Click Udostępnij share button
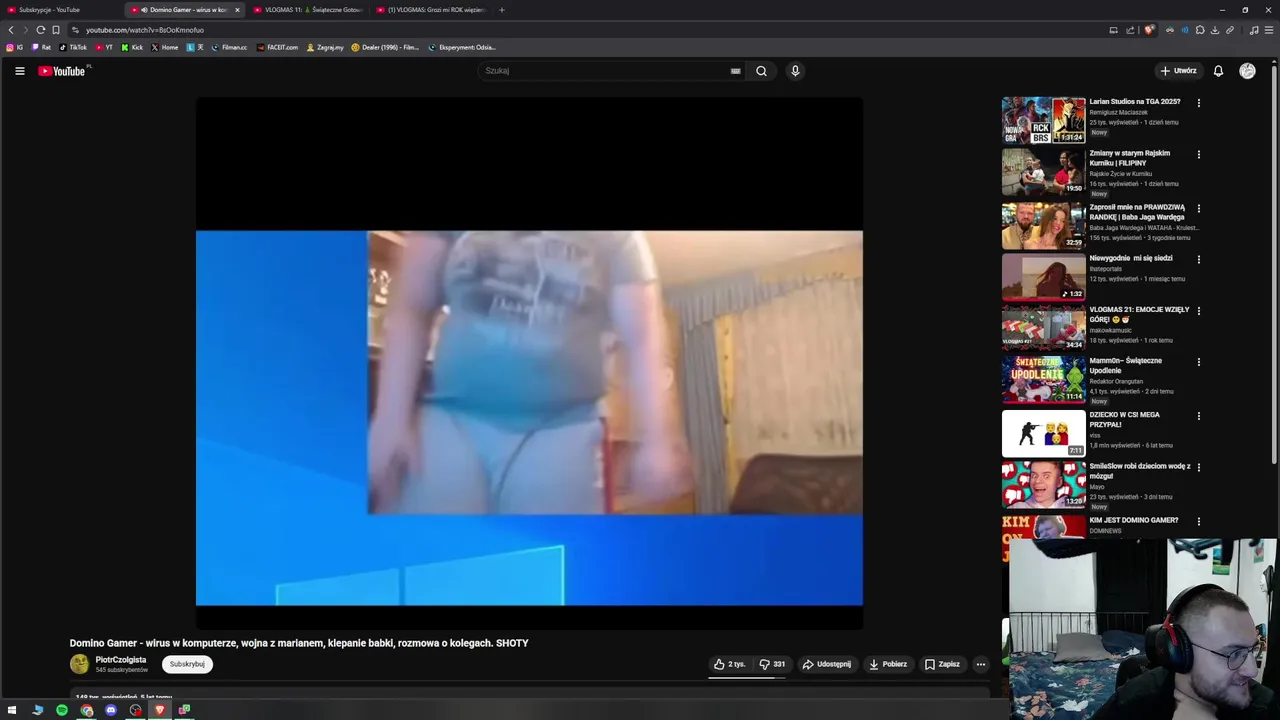1280x720 pixels. (x=826, y=664)
